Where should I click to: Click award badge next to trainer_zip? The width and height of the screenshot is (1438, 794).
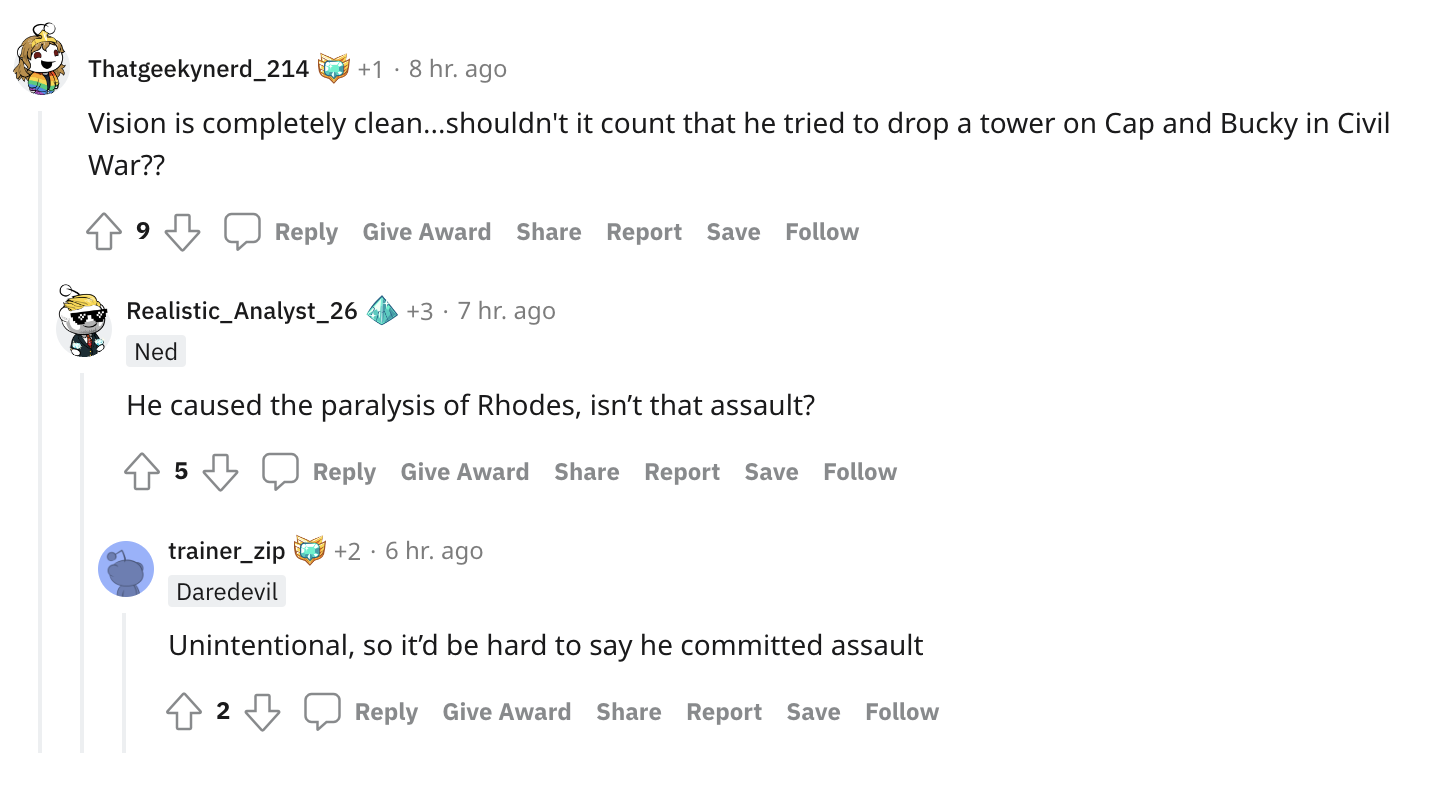(x=310, y=550)
